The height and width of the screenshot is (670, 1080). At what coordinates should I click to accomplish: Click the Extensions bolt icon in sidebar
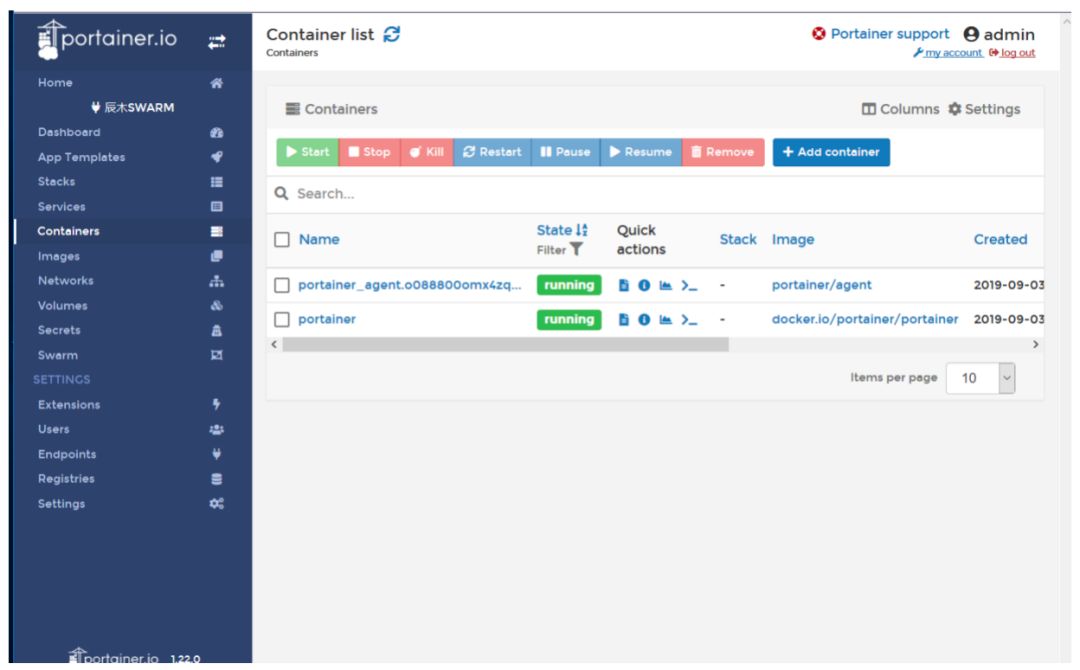click(216, 404)
